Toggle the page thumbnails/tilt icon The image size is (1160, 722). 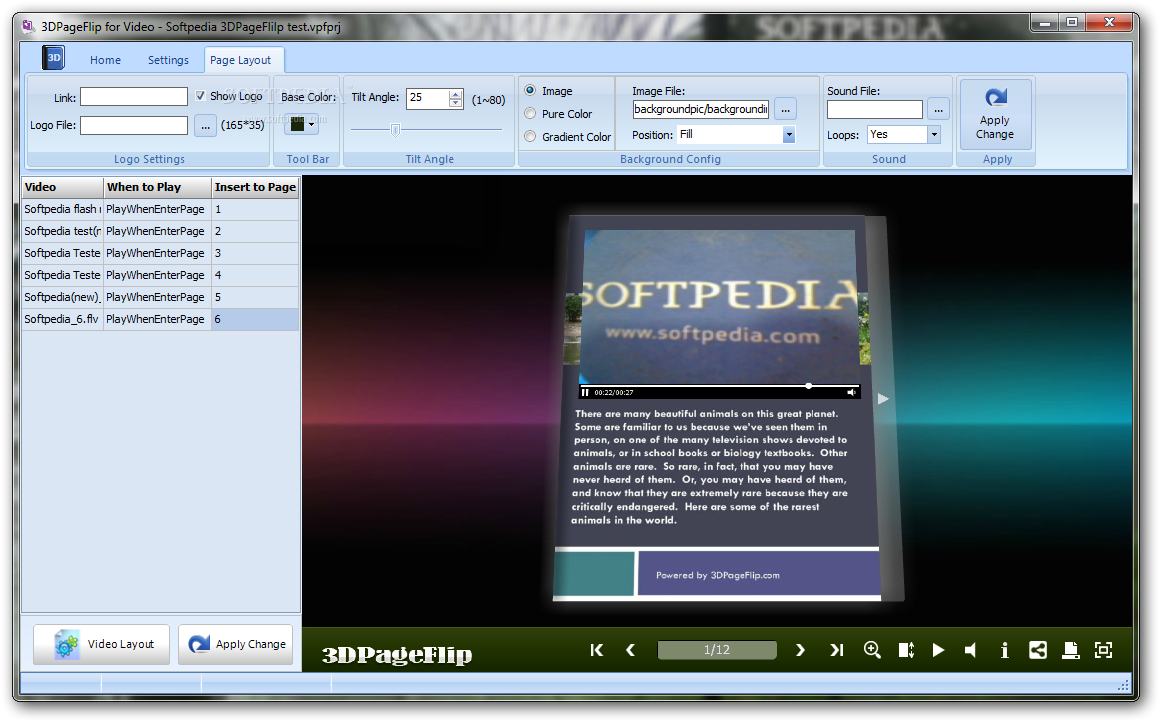[906, 650]
